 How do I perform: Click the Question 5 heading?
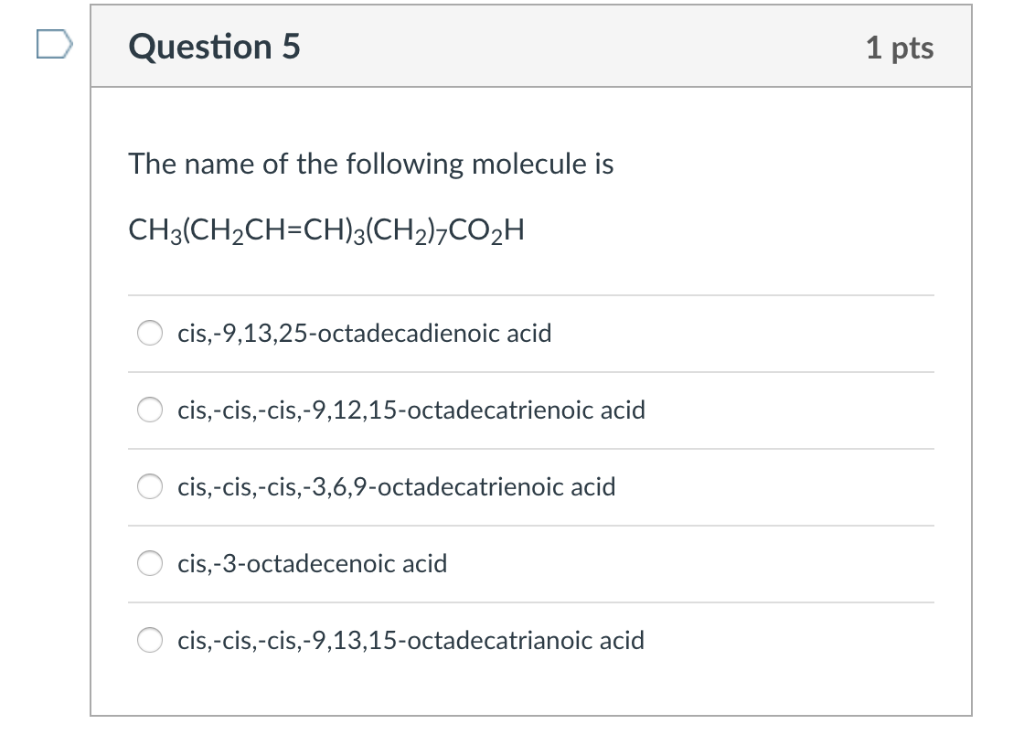(x=214, y=47)
